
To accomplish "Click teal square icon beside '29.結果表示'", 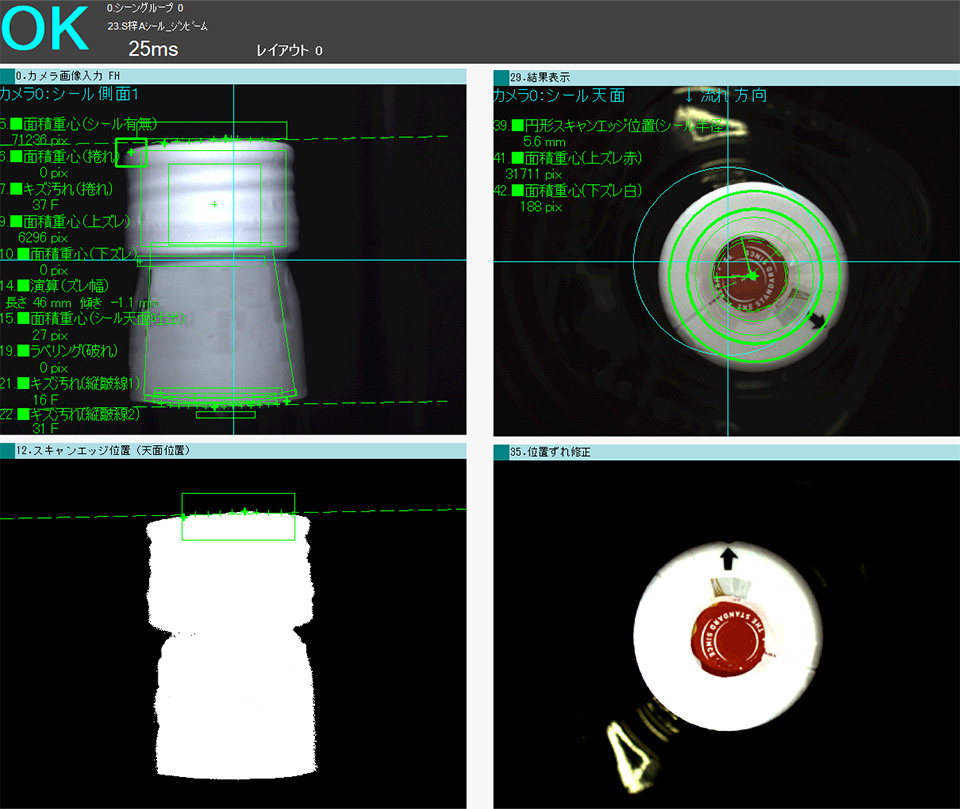I will [x=501, y=76].
